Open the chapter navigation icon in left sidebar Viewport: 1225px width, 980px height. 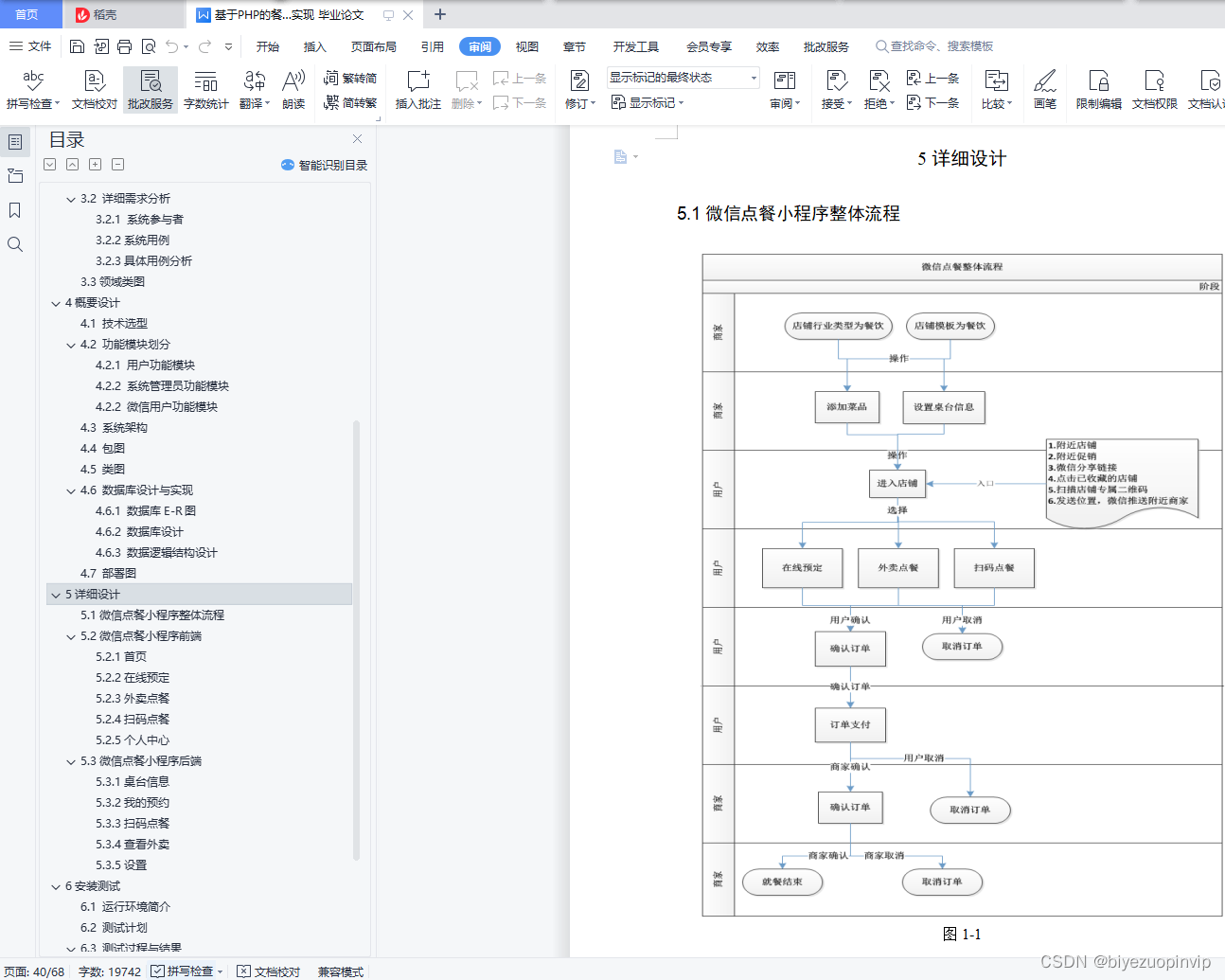[15, 176]
